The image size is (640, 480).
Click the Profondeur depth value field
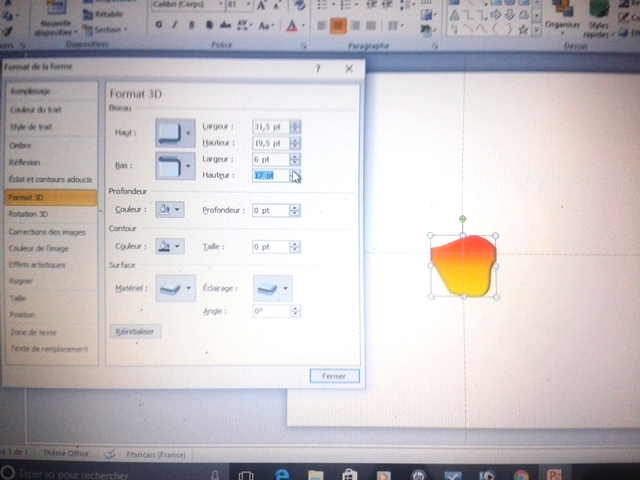[x=270, y=211]
